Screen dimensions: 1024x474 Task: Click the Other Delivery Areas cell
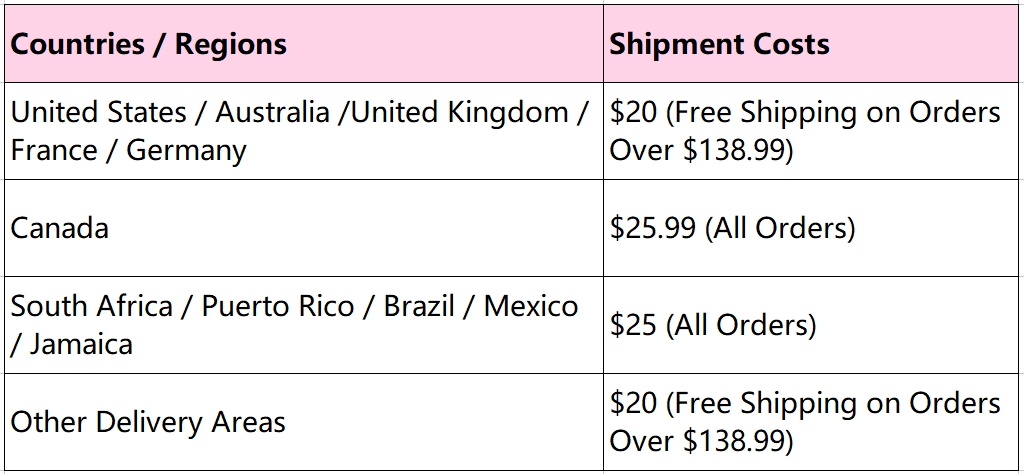304,422
